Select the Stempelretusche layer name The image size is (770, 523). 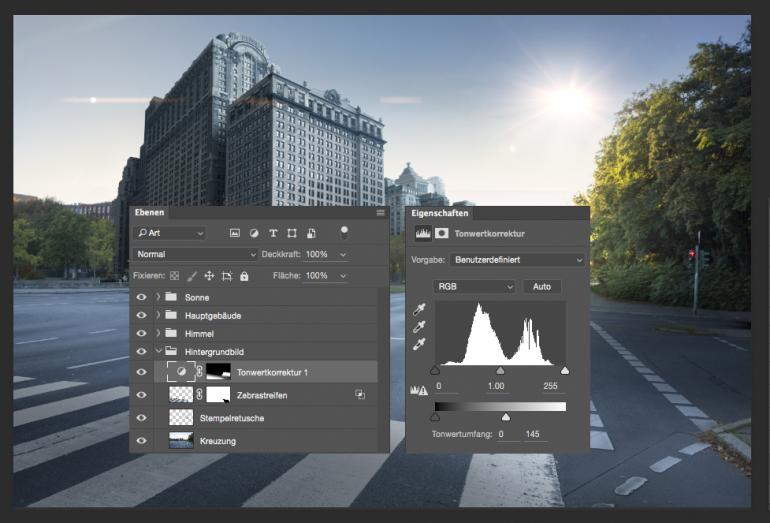[232, 418]
